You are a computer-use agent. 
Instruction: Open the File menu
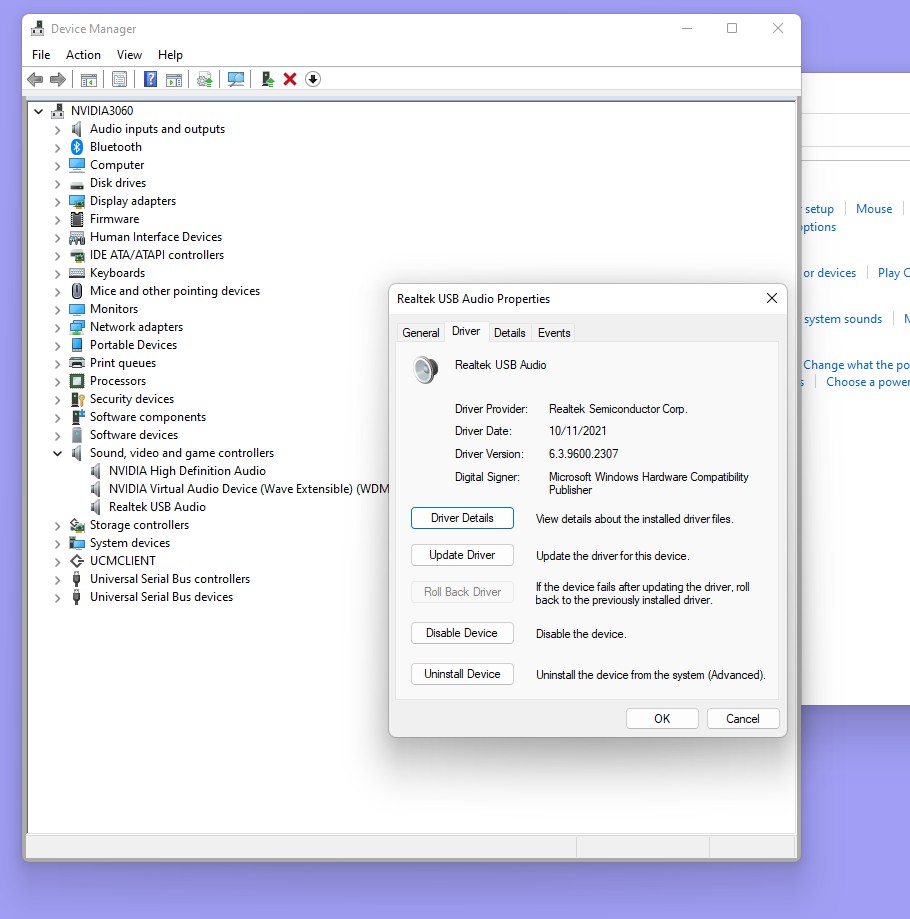[x=41, y=55]
